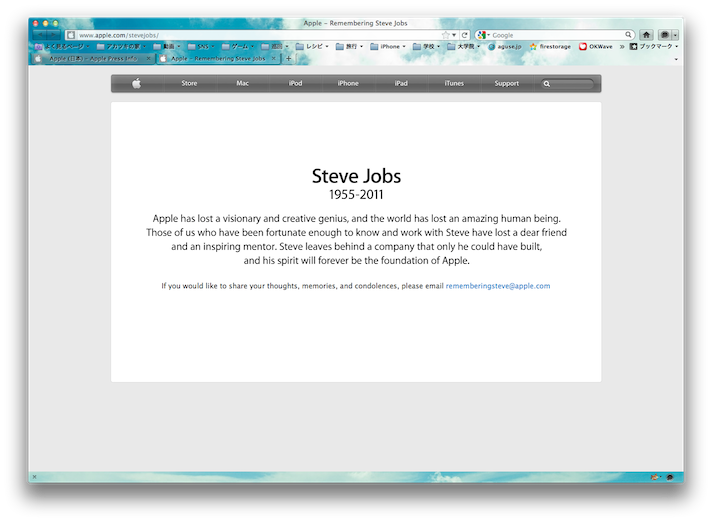Viewport: 712px width, 522px height.
Task: Switch to the Apple Press Info tab
Action: (x=93, y=59)
